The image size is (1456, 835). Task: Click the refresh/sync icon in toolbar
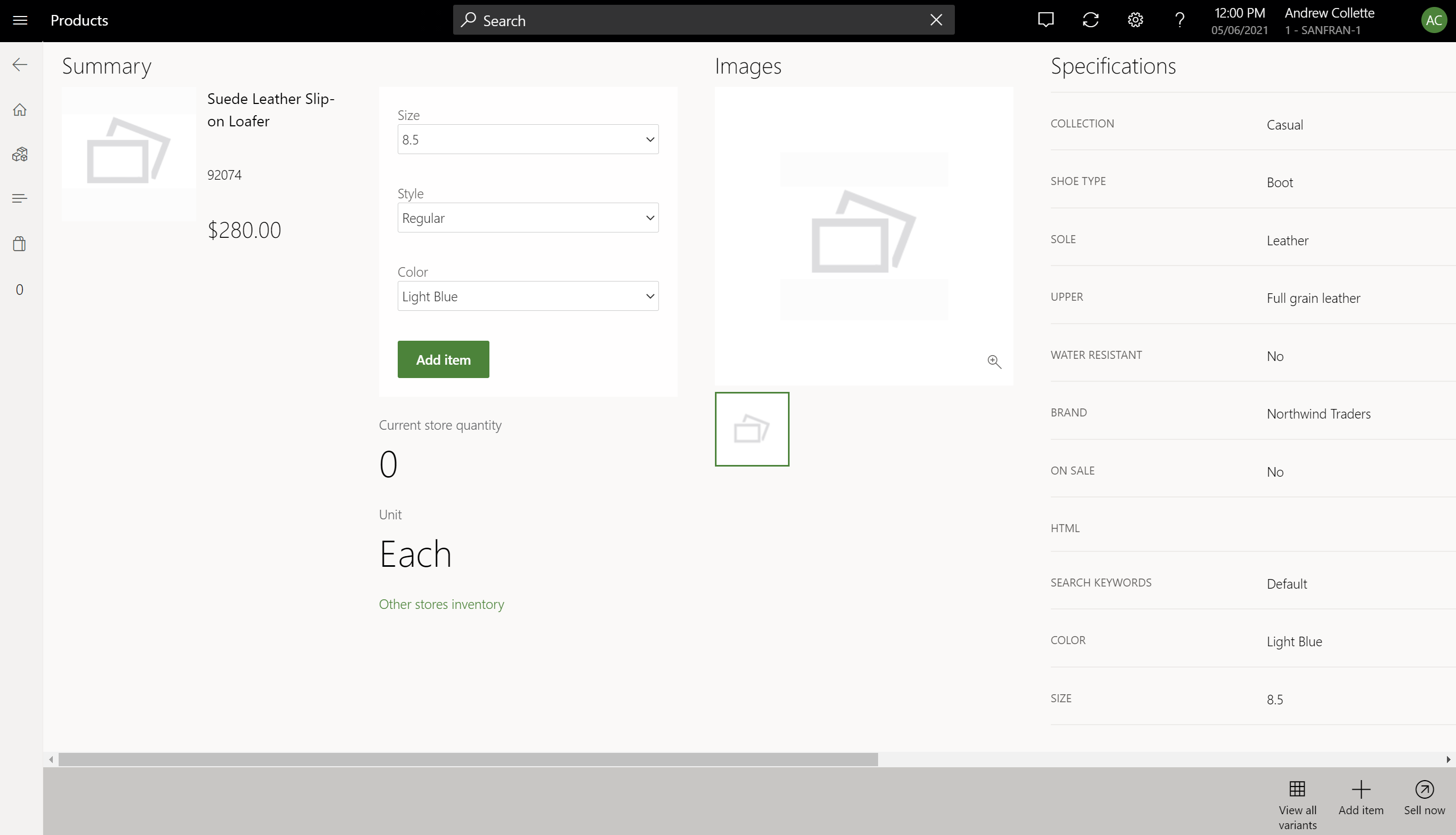(1091, 20)
